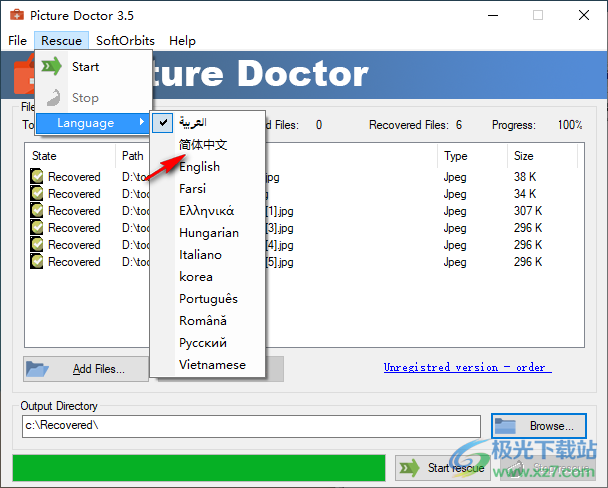Select Русский language
The width and height of the screenshot is (608, 488).
pyautogui.click(x=207, y=343)
